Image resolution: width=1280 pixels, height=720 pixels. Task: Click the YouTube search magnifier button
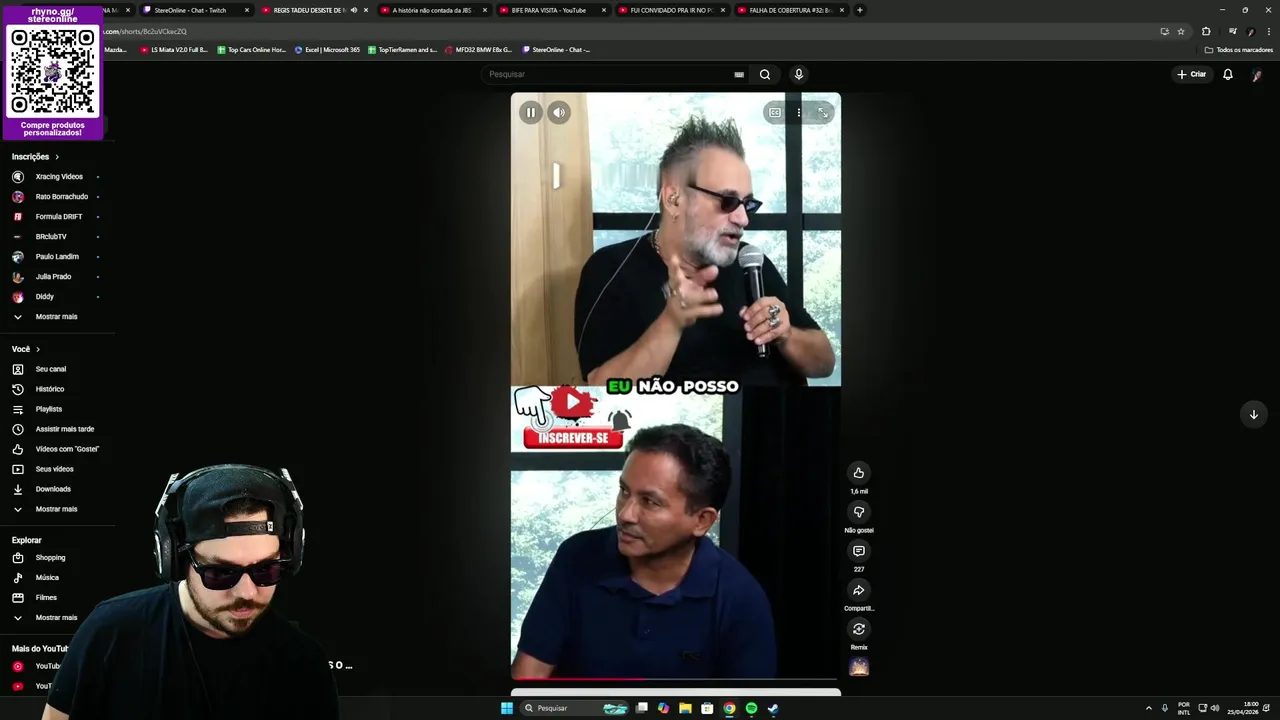pyautogui.click(x=765, y=74)
